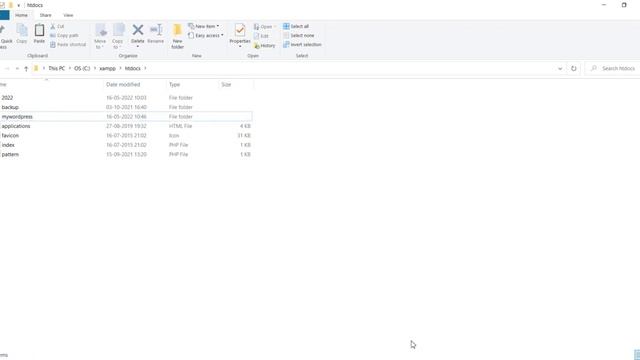640x360 pixels.
Task: Sort by Type column header
Action: 175,84
